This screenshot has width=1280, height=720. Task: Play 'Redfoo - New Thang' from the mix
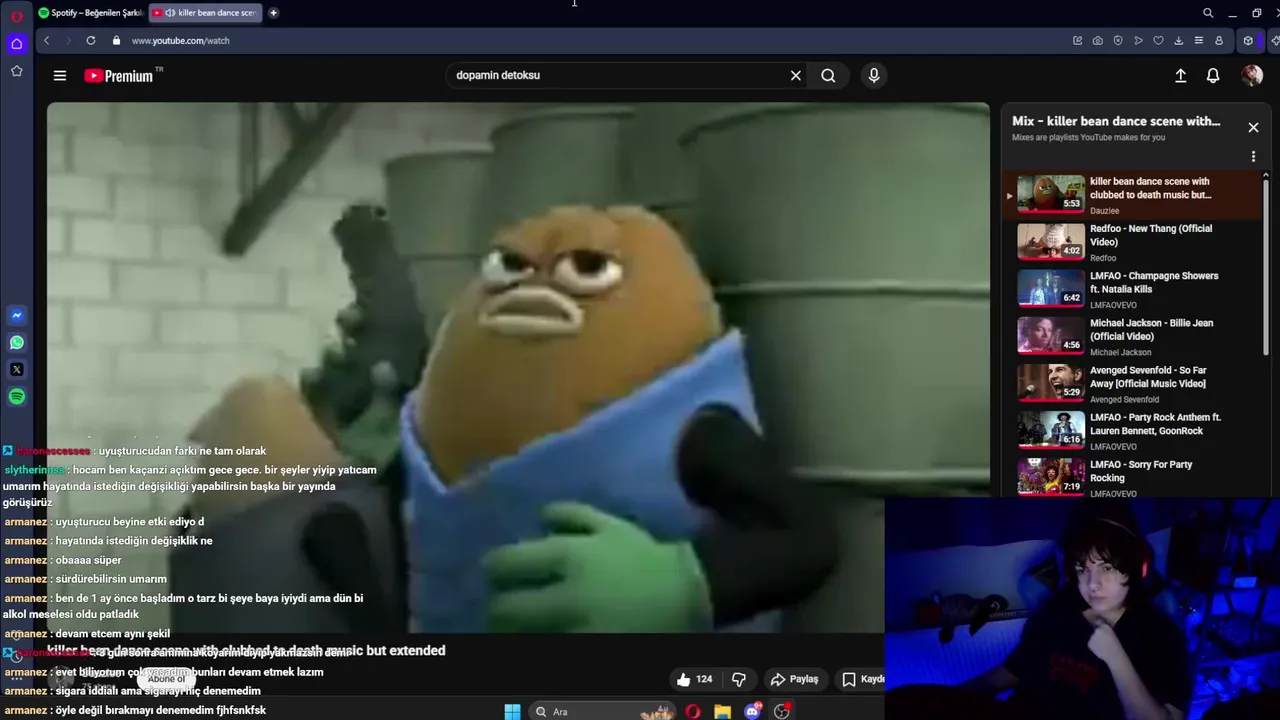[1130, 242]
